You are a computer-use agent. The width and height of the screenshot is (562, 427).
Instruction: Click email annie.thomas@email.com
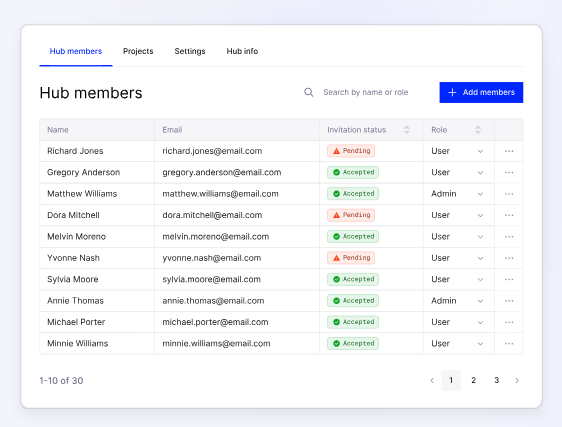(x=213, y=300)
